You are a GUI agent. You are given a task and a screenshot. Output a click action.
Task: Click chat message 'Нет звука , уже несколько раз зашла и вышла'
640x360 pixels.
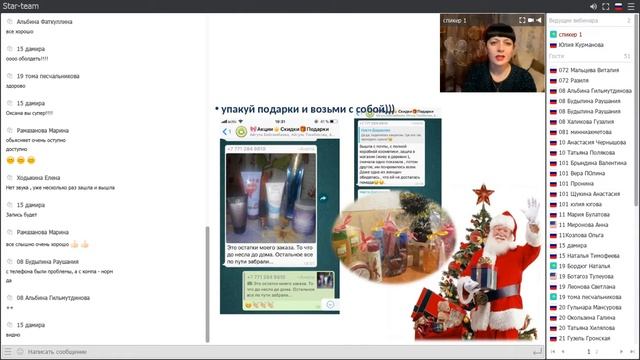pos(60,188)
